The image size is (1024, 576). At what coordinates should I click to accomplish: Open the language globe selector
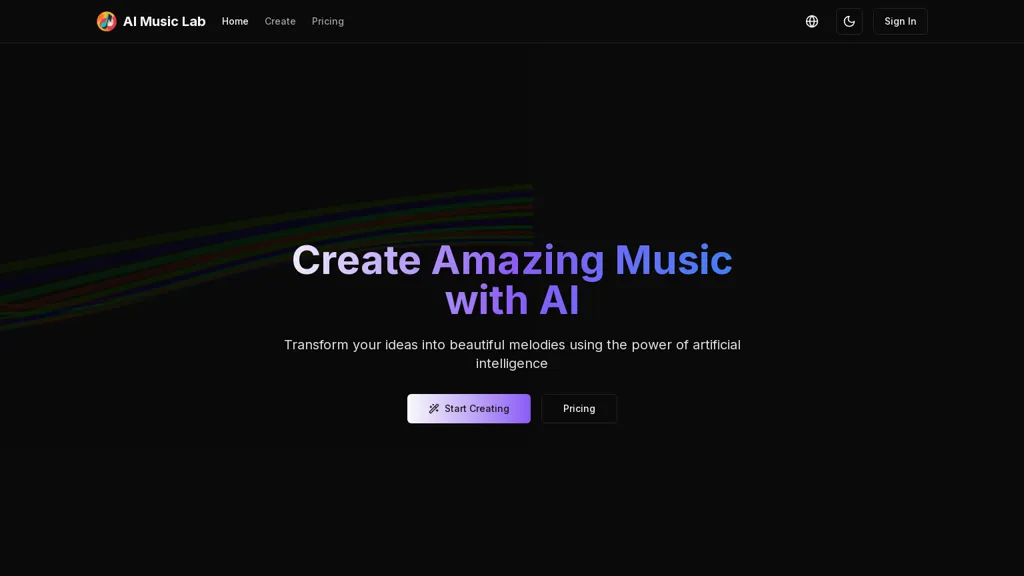point(812,22)
